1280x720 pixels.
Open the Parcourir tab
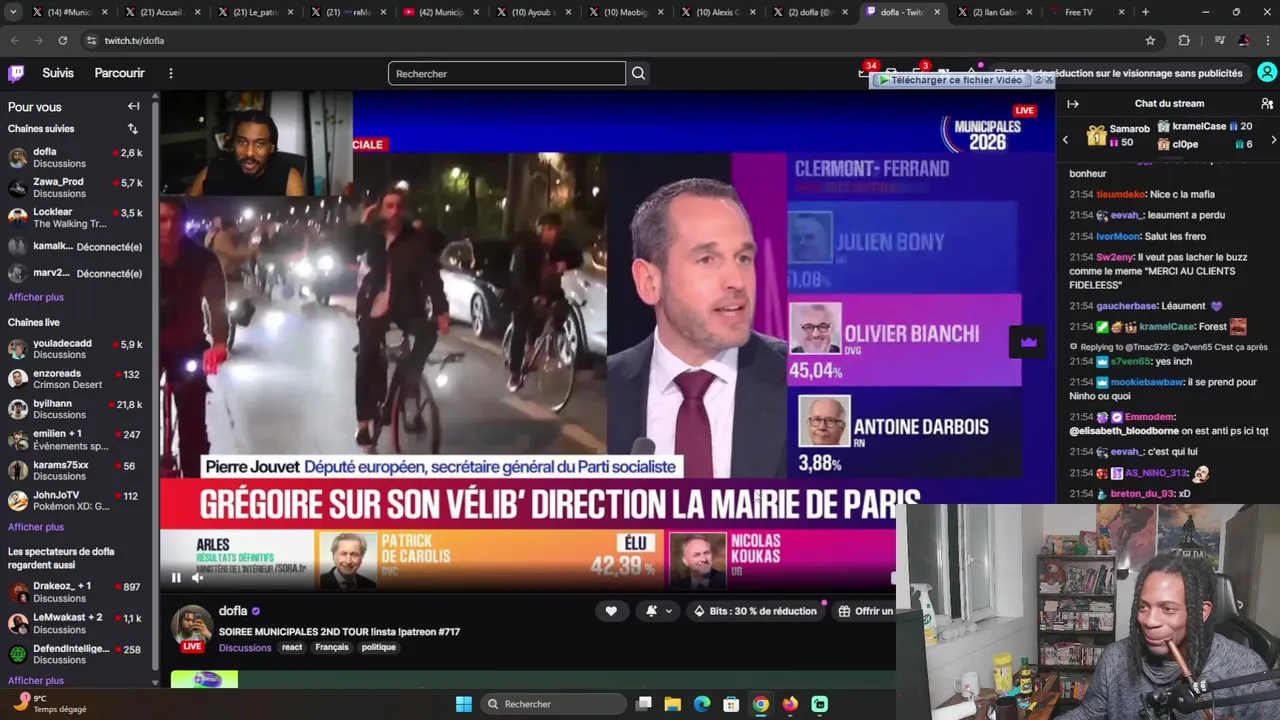pos(119,73)
